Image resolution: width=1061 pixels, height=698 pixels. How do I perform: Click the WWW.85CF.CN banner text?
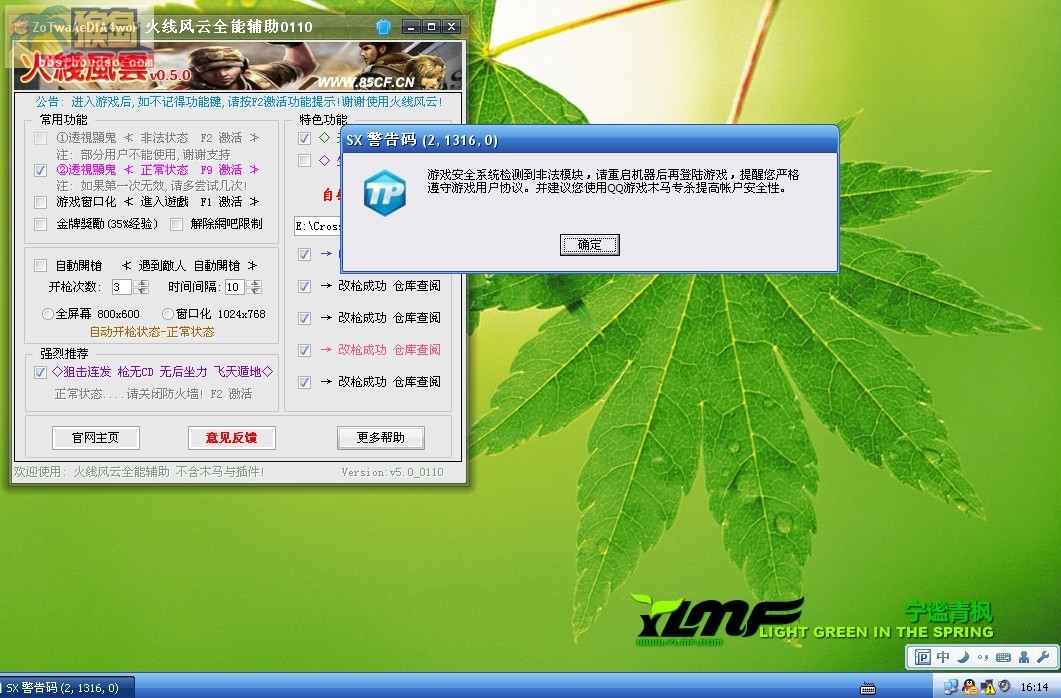click(365, 83)
